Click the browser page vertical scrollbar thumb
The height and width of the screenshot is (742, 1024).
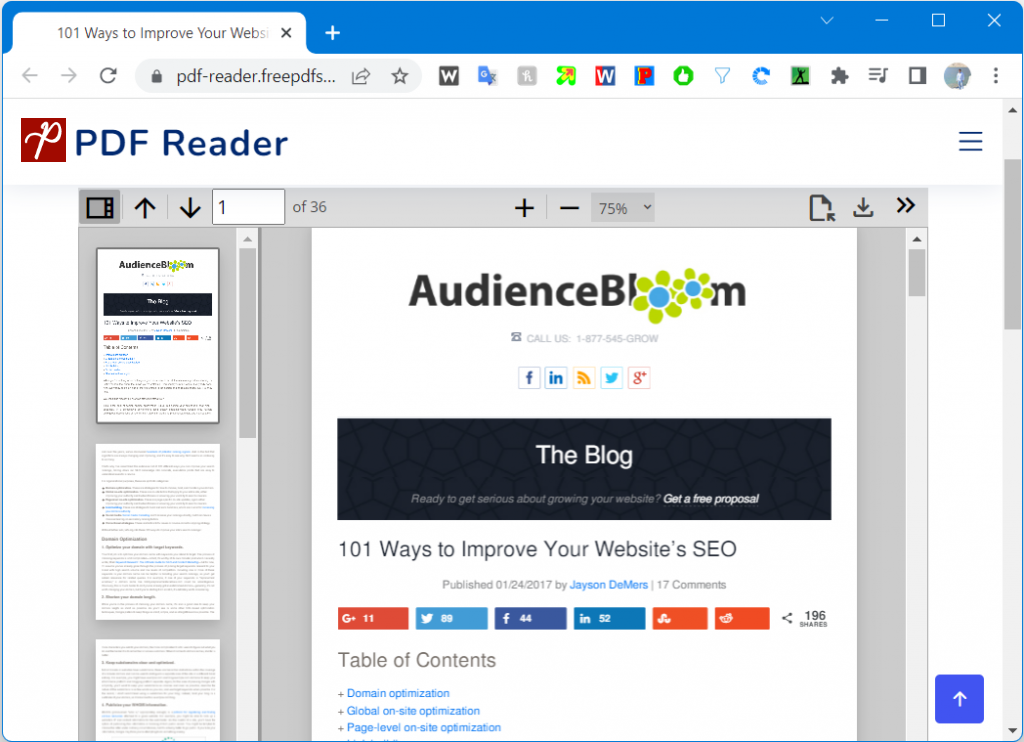point(1012,243)
